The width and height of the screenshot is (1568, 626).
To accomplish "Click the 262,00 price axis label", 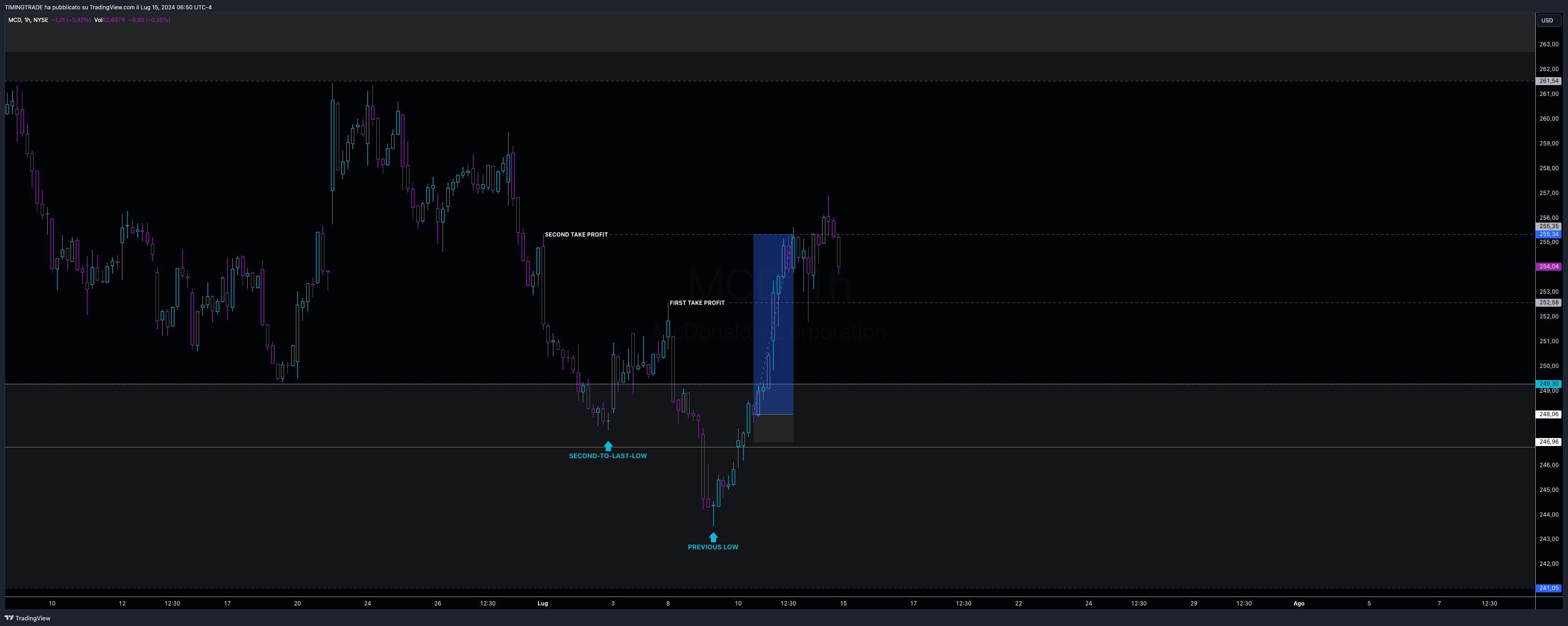I will pyautogui.click(x=1548, y=69).
